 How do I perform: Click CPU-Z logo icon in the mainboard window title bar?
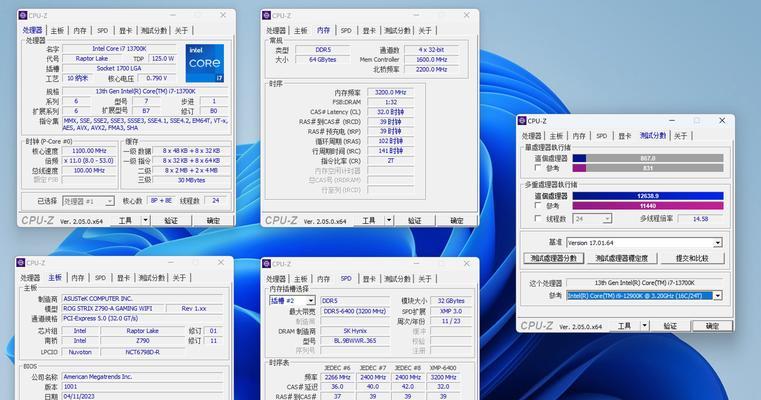pyautogui.click(x=21, y=263)
